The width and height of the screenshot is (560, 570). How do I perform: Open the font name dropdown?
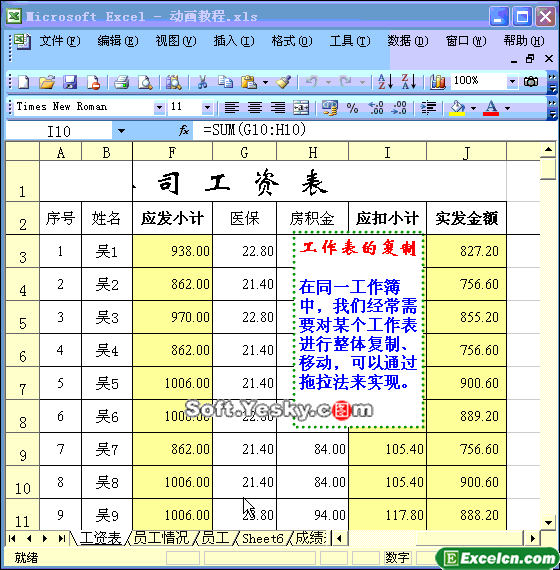tap(159, 108)
